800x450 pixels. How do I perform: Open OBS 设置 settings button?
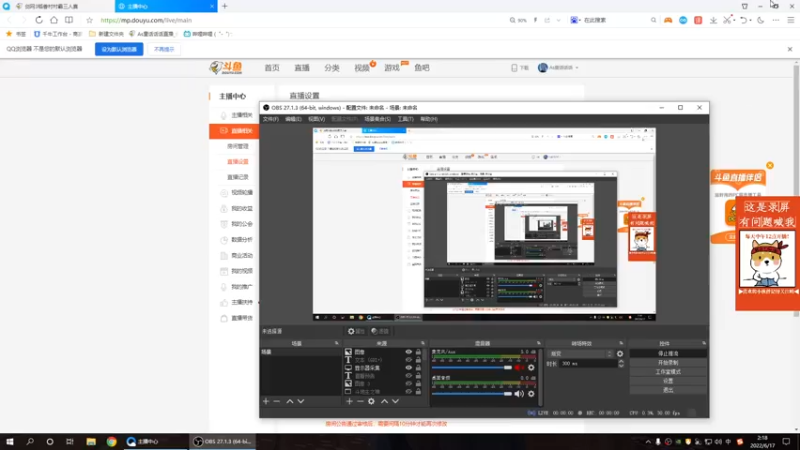pyautogui.click(x=668, y=381)
